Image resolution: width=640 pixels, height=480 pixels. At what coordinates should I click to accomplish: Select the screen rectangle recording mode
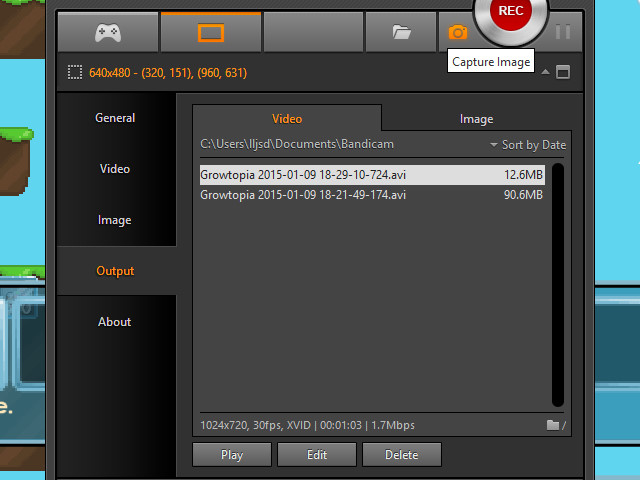point(210,32)
